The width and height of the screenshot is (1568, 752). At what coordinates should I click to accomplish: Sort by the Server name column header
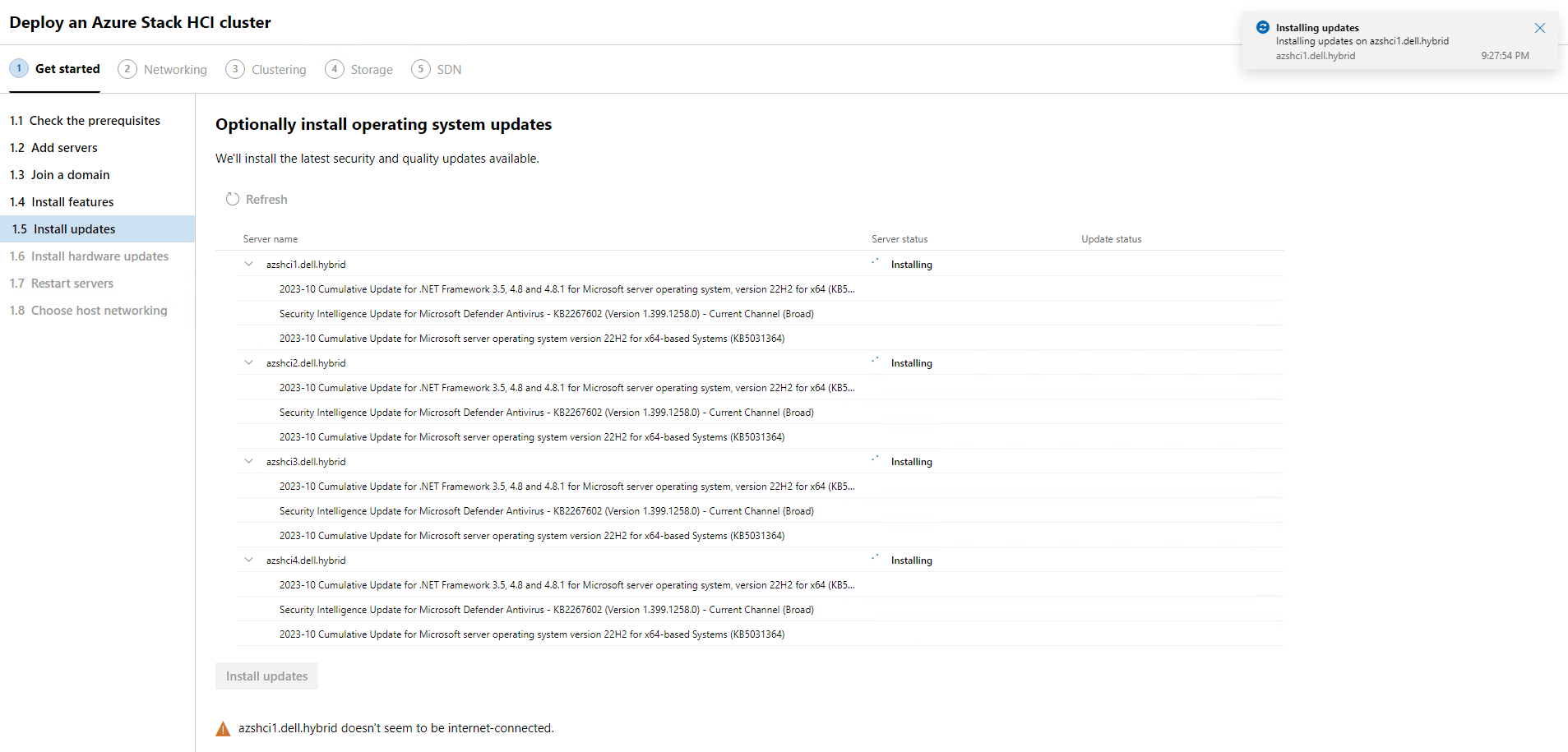271,239
